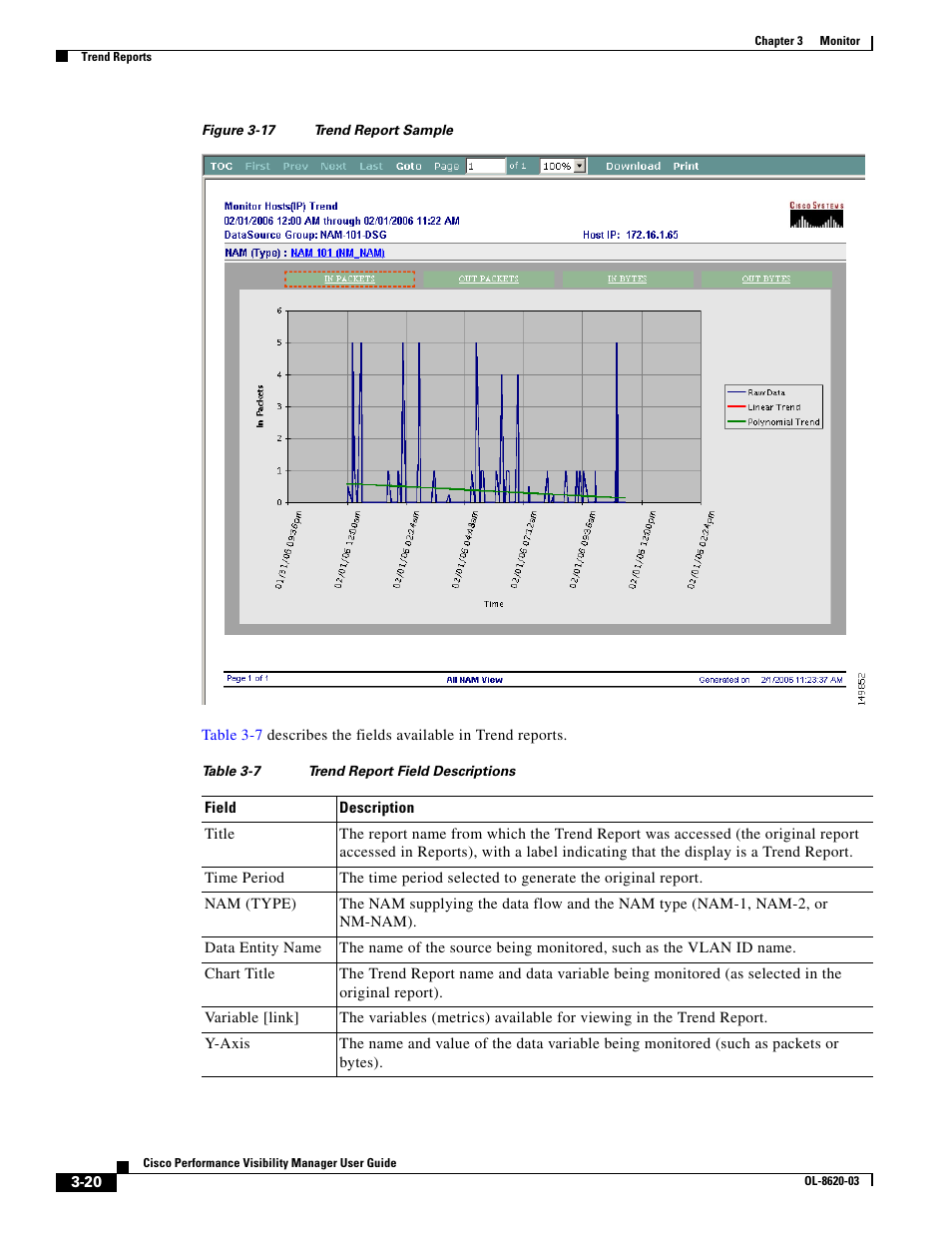The width and height of the screenshot is (952, 1233).
Task: Click the Time x-axis label
Action: (x=494, y=604)
